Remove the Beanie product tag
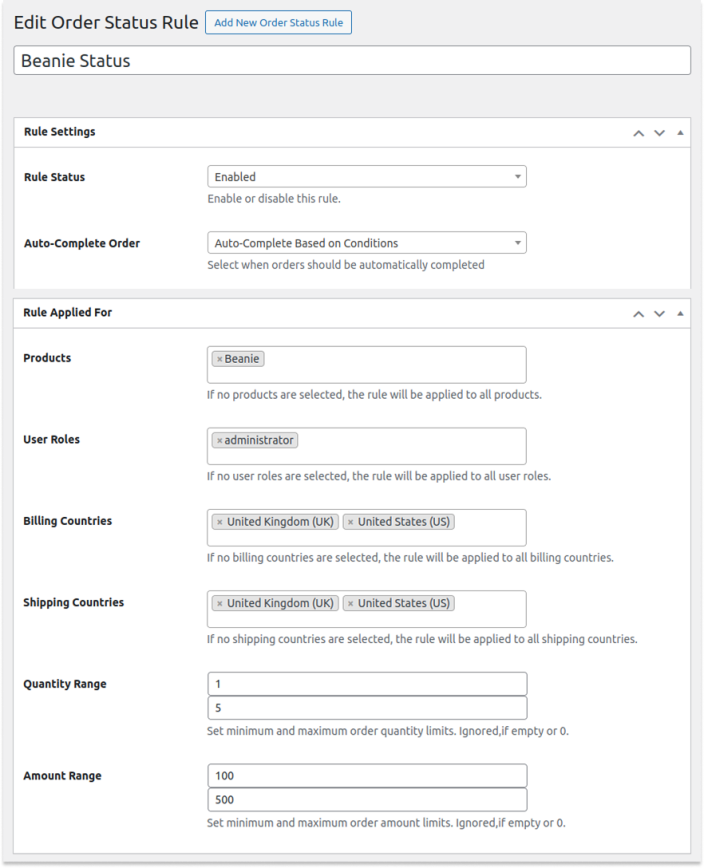 pyautogui.click(x=219, y=359)
